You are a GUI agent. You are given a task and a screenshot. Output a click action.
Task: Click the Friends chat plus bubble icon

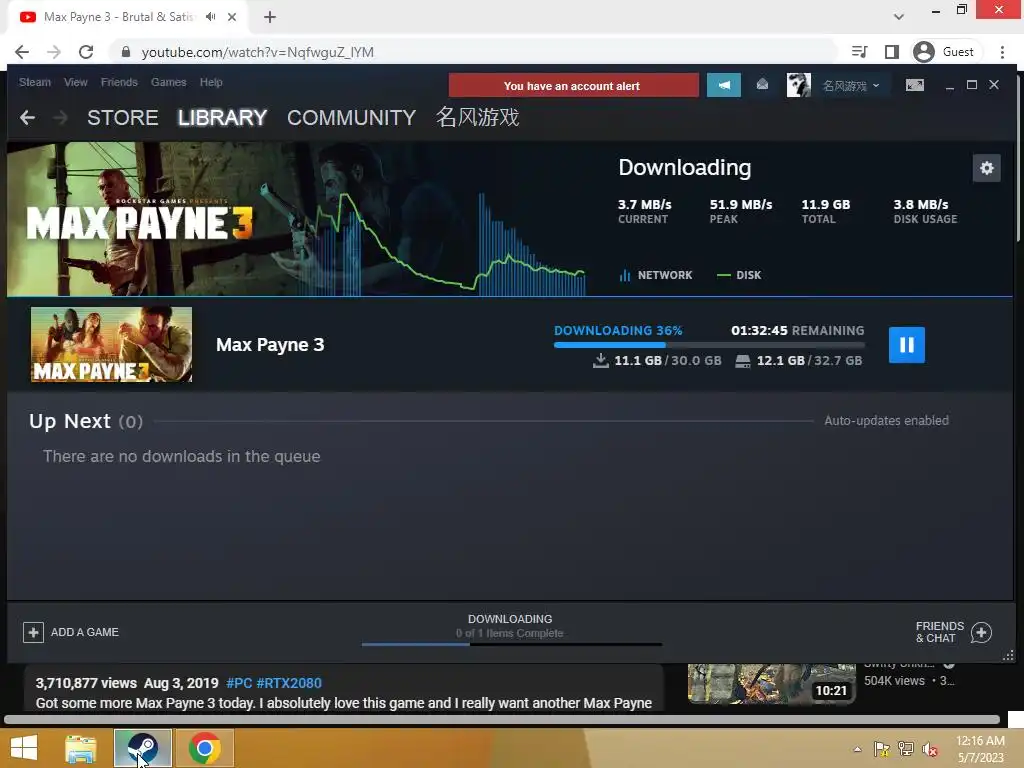tap(981, 632)
